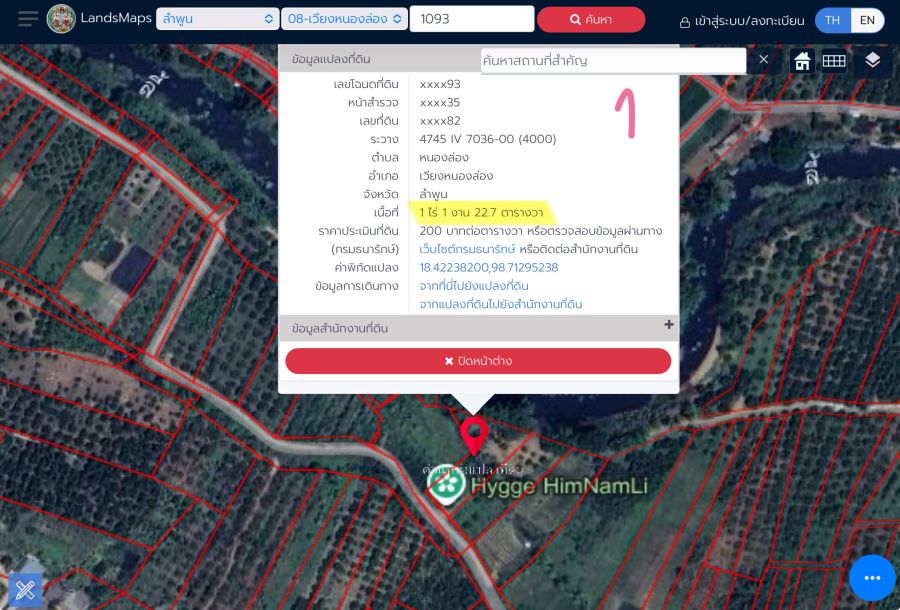Screen dimensions: 900x610
Task: Clear the place search with X
Action: 764,60
